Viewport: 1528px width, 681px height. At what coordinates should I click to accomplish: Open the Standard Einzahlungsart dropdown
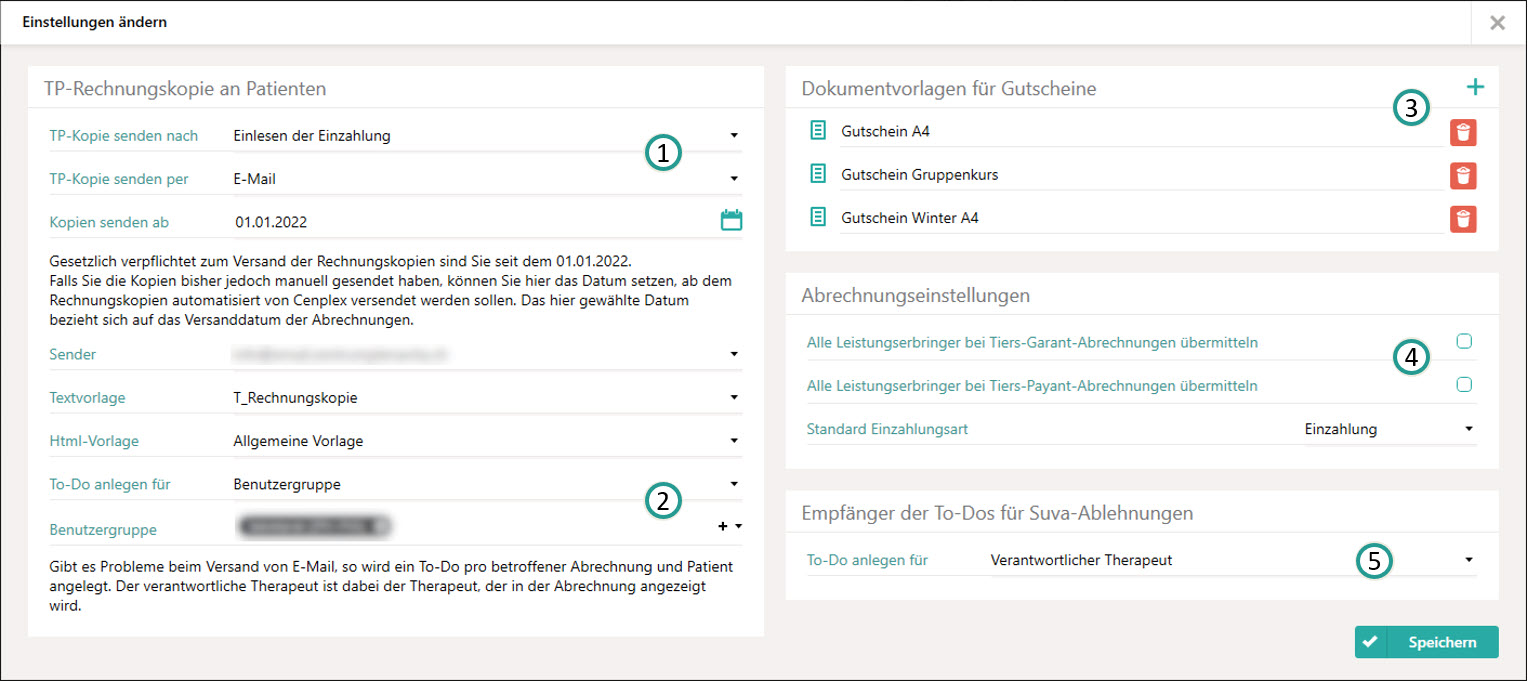coord(1388,429)
